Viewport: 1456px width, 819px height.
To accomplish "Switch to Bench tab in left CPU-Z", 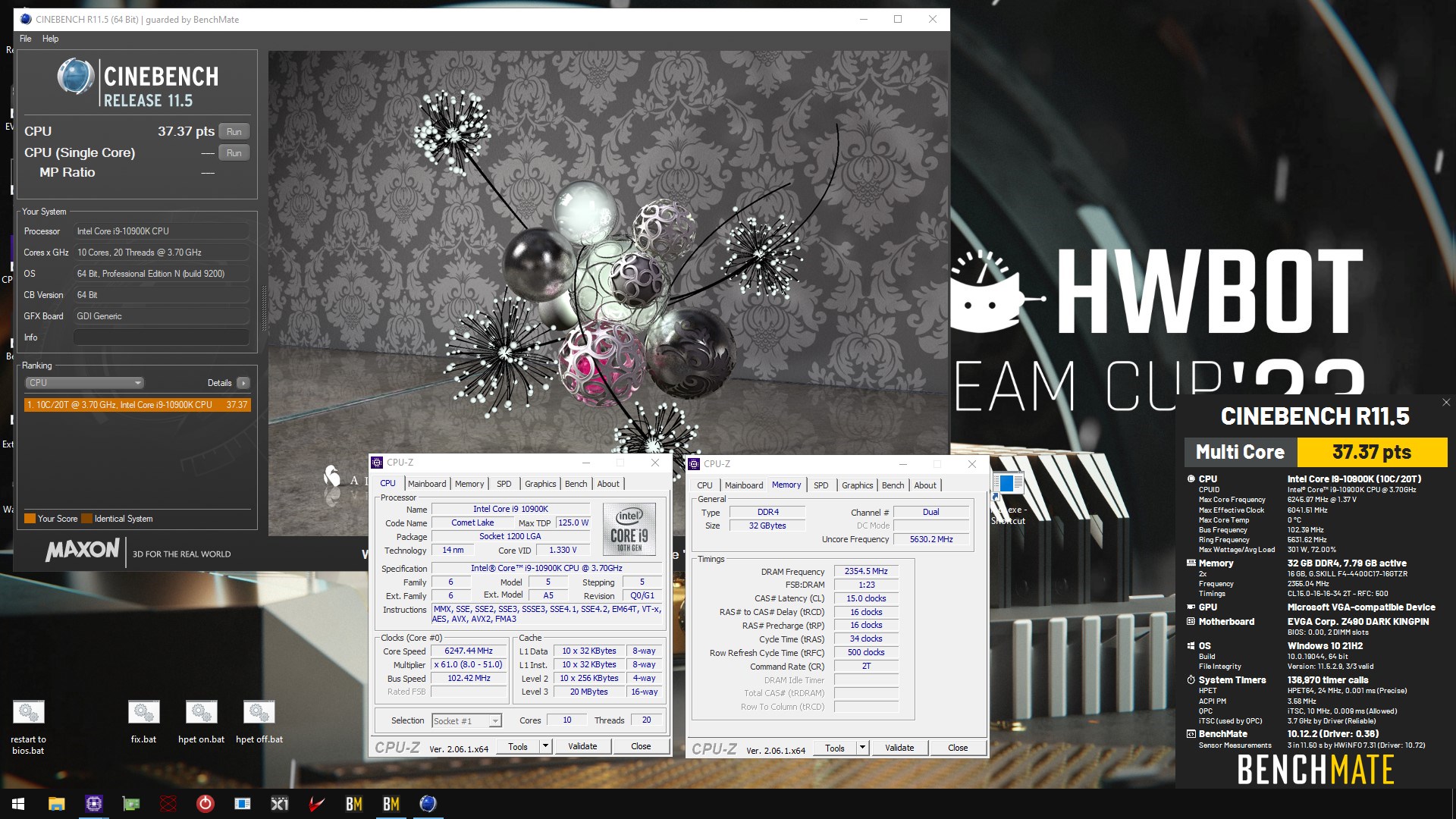I will tap(576, 484).
